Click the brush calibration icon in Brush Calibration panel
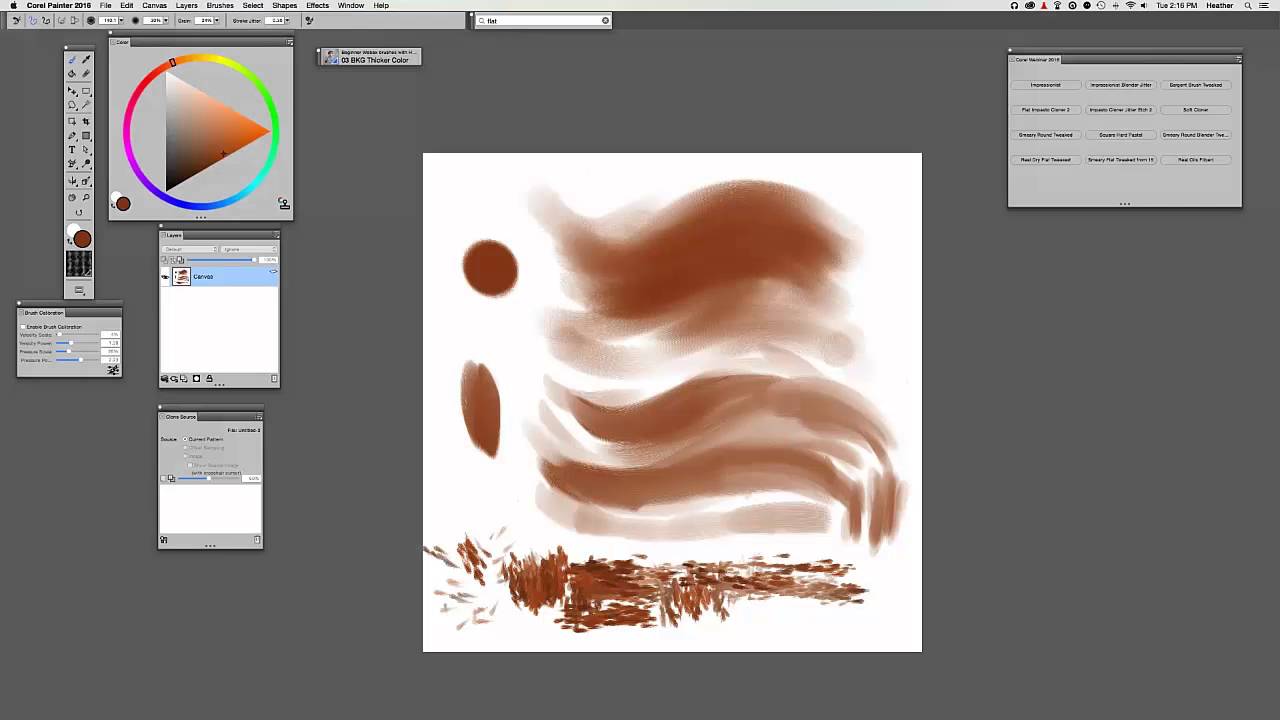Viewport: 1280px width, 720px height. 113,370
